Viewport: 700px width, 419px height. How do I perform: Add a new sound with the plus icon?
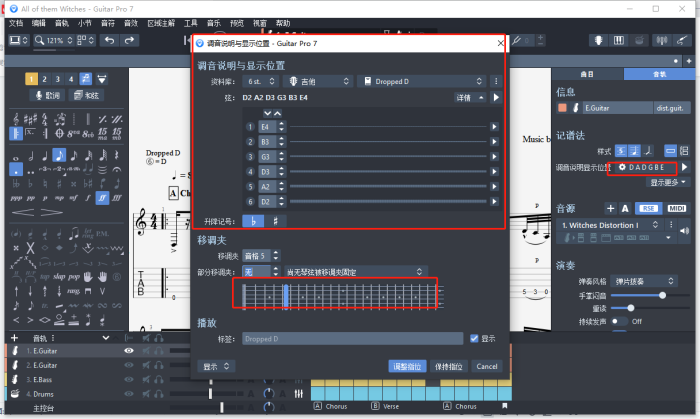coord(609,208)
